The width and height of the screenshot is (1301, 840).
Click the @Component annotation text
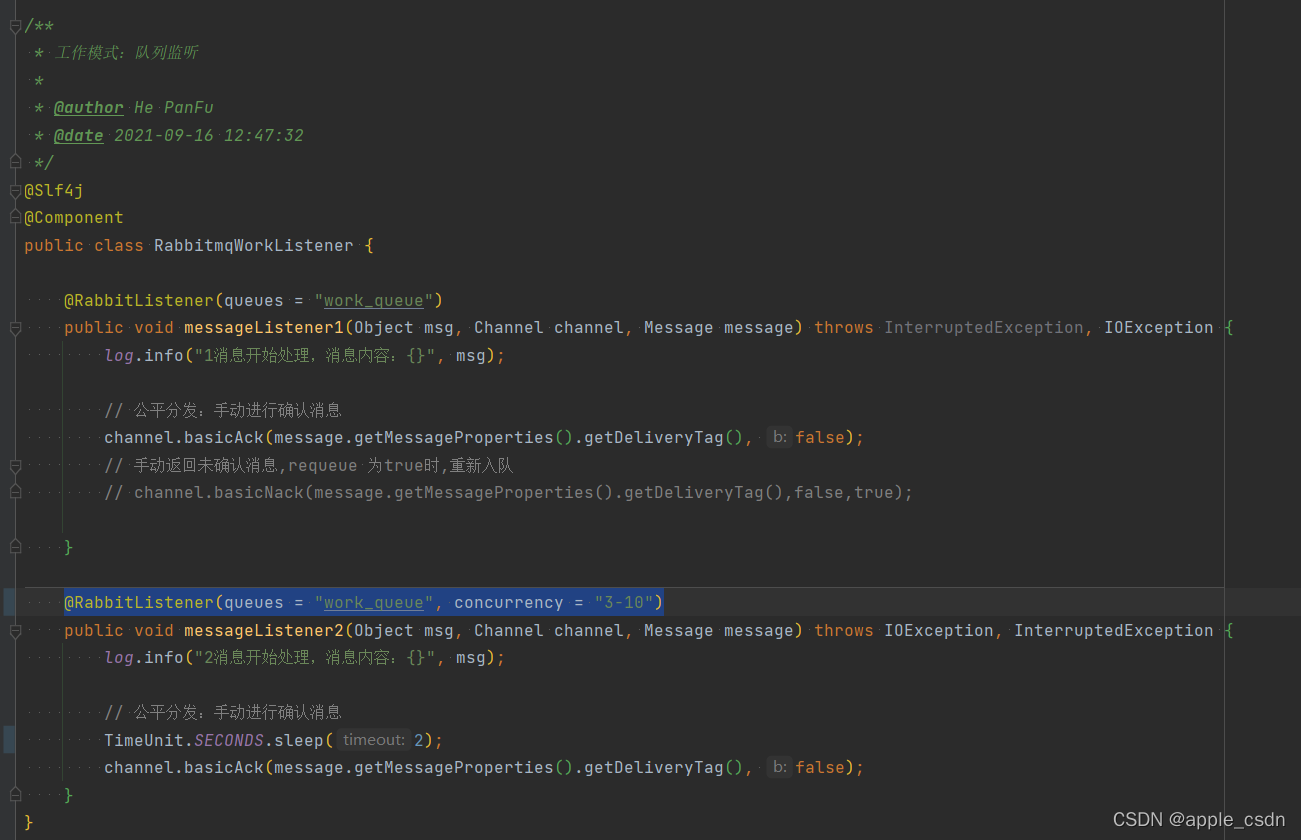tap(74, 217)
